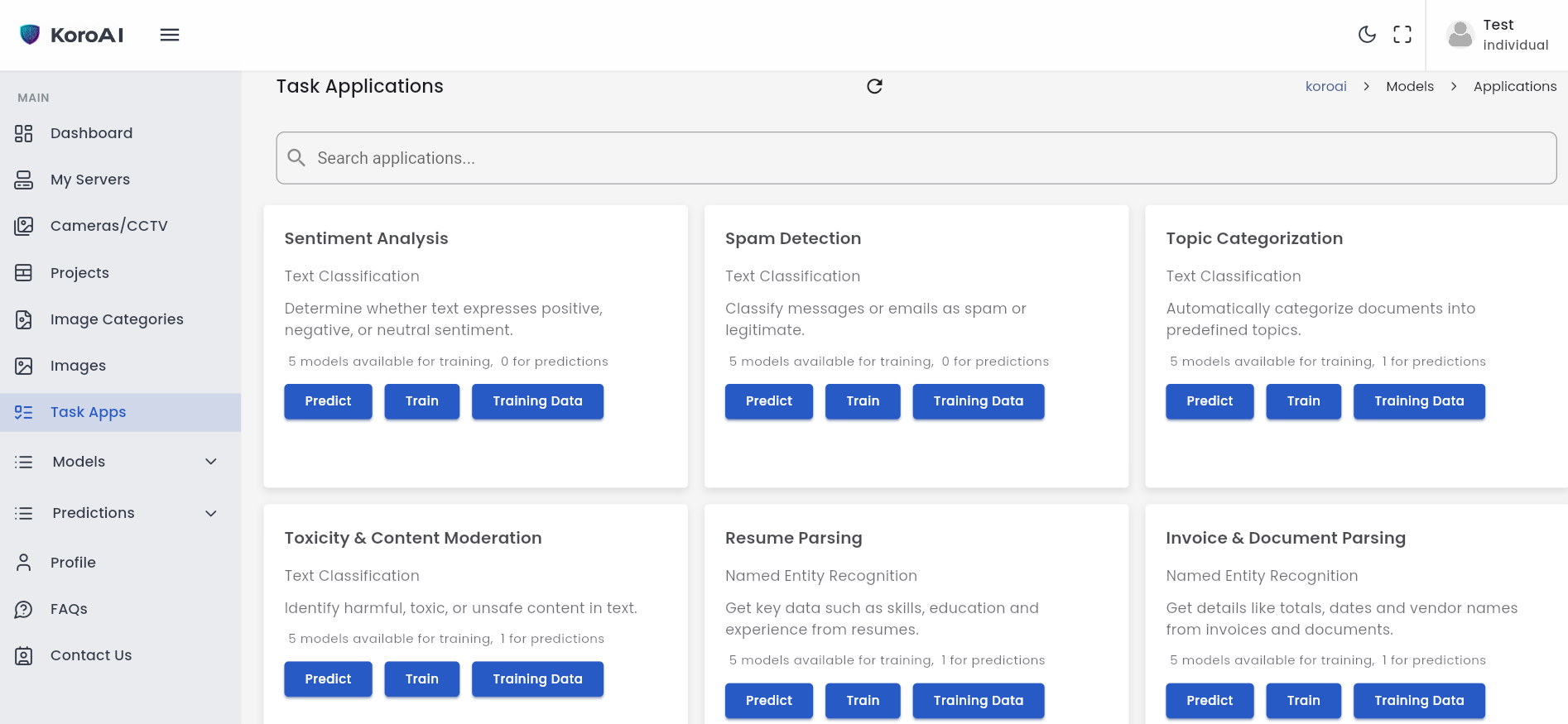Click Train on the Spam Detection card
Image resolution: width=1568 pixels, height=724 pixels.
tap(863, 401)
